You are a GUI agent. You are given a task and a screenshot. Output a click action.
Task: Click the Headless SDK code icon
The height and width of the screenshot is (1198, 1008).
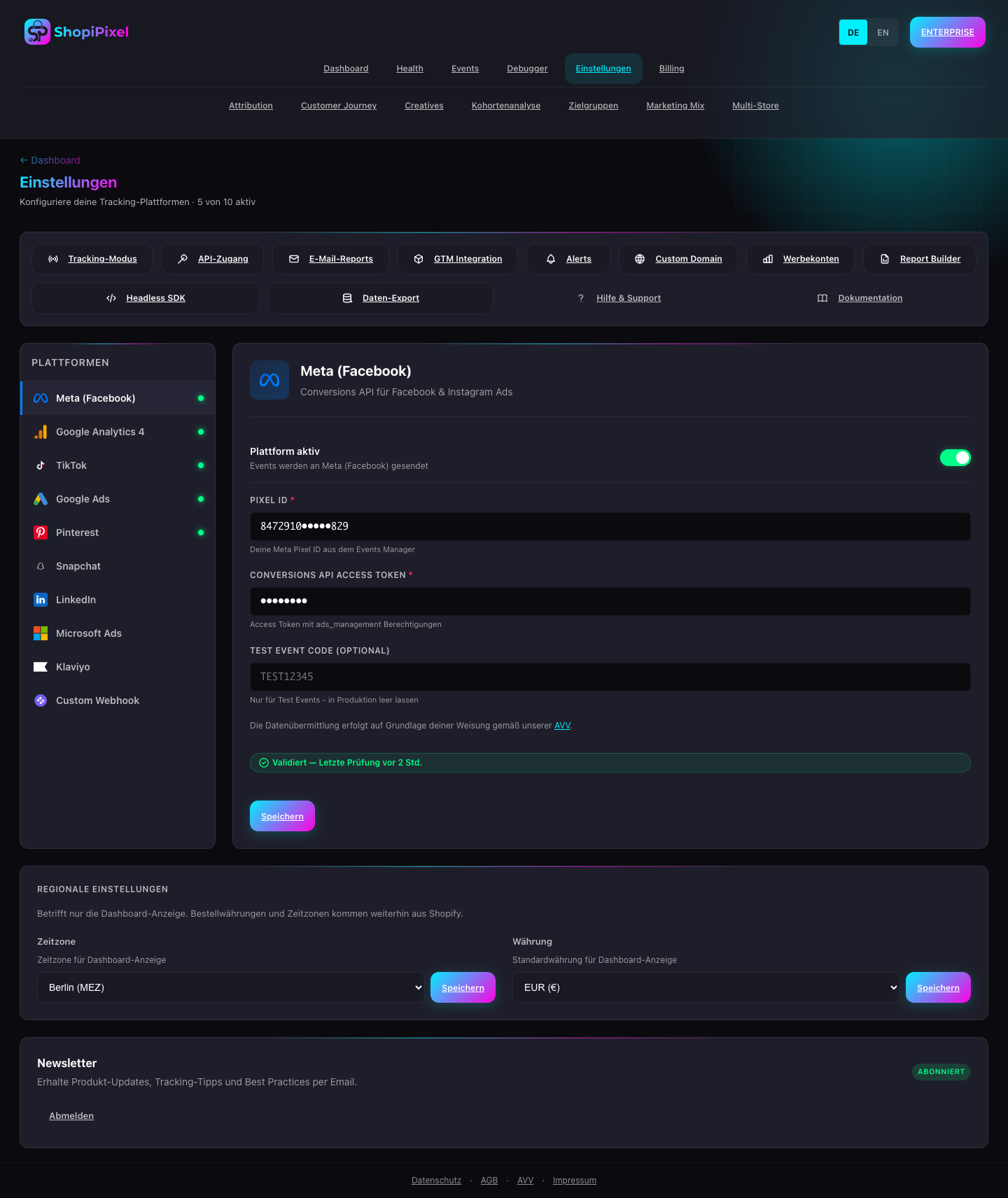click(x=111, y=298)
